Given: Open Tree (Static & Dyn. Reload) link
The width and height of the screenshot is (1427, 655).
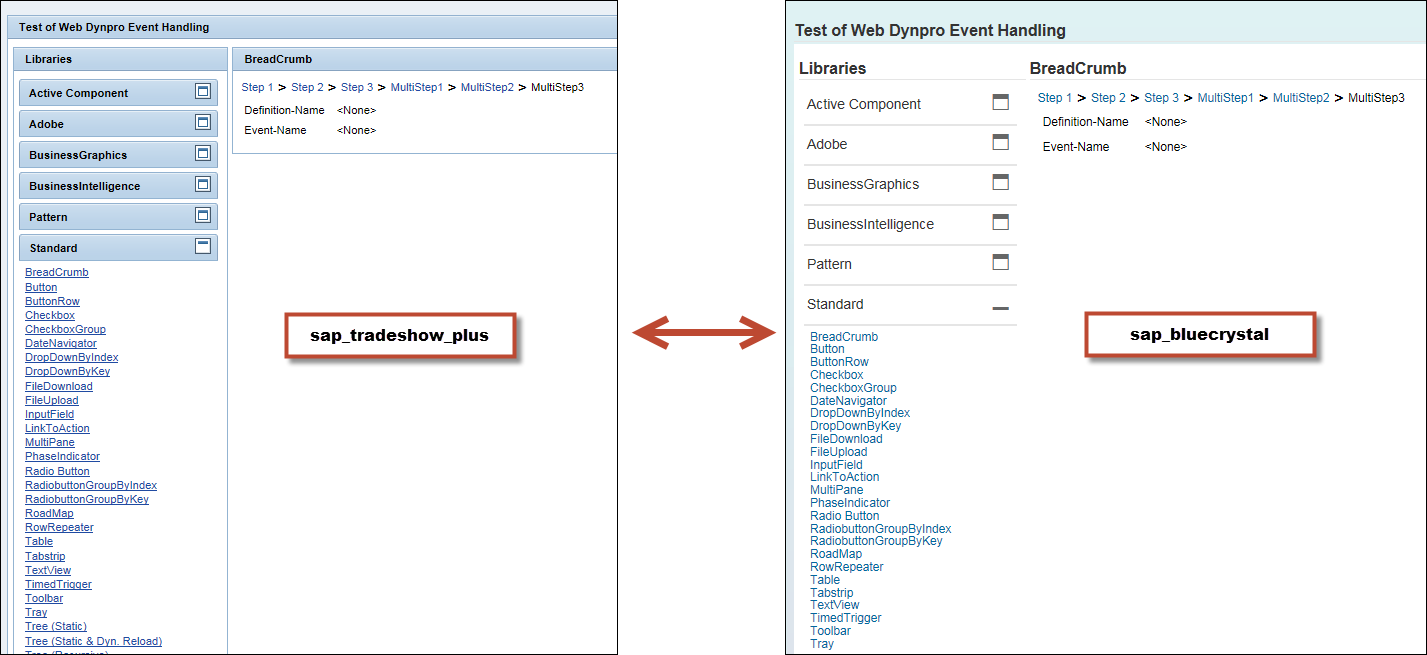Looking at the screenshot, I should click(x=93, y=641).
